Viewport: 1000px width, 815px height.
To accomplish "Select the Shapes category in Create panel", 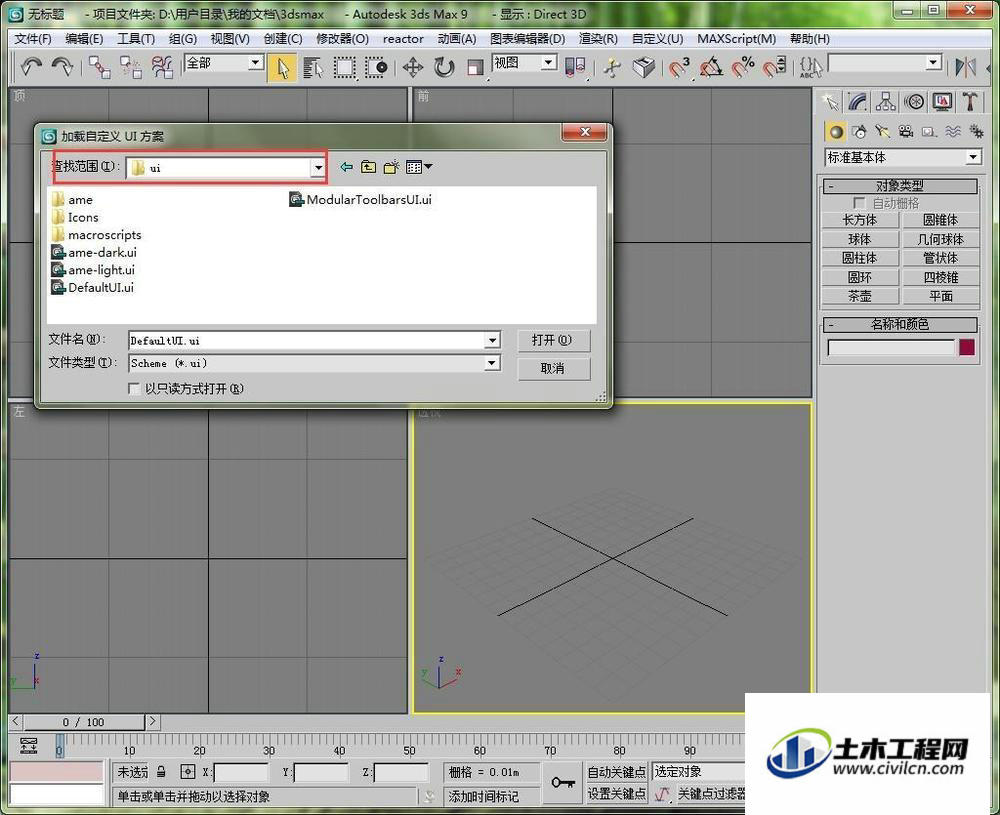I will pyautogui.click(x=859, y=131).
